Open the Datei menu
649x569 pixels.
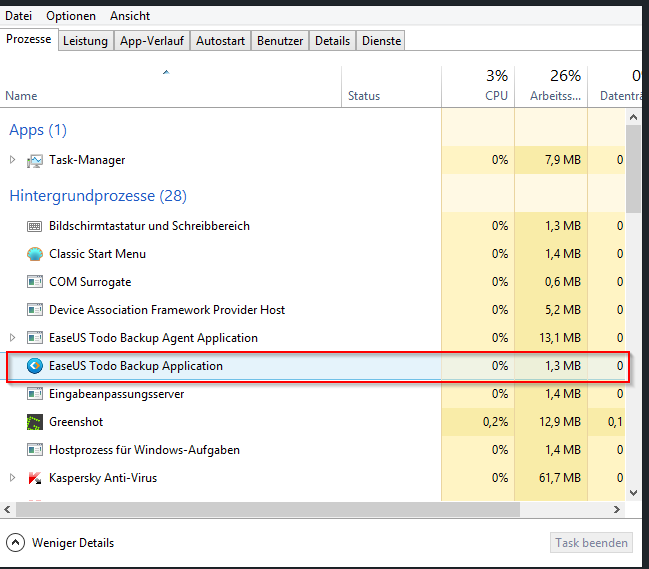tap(18, 16)
